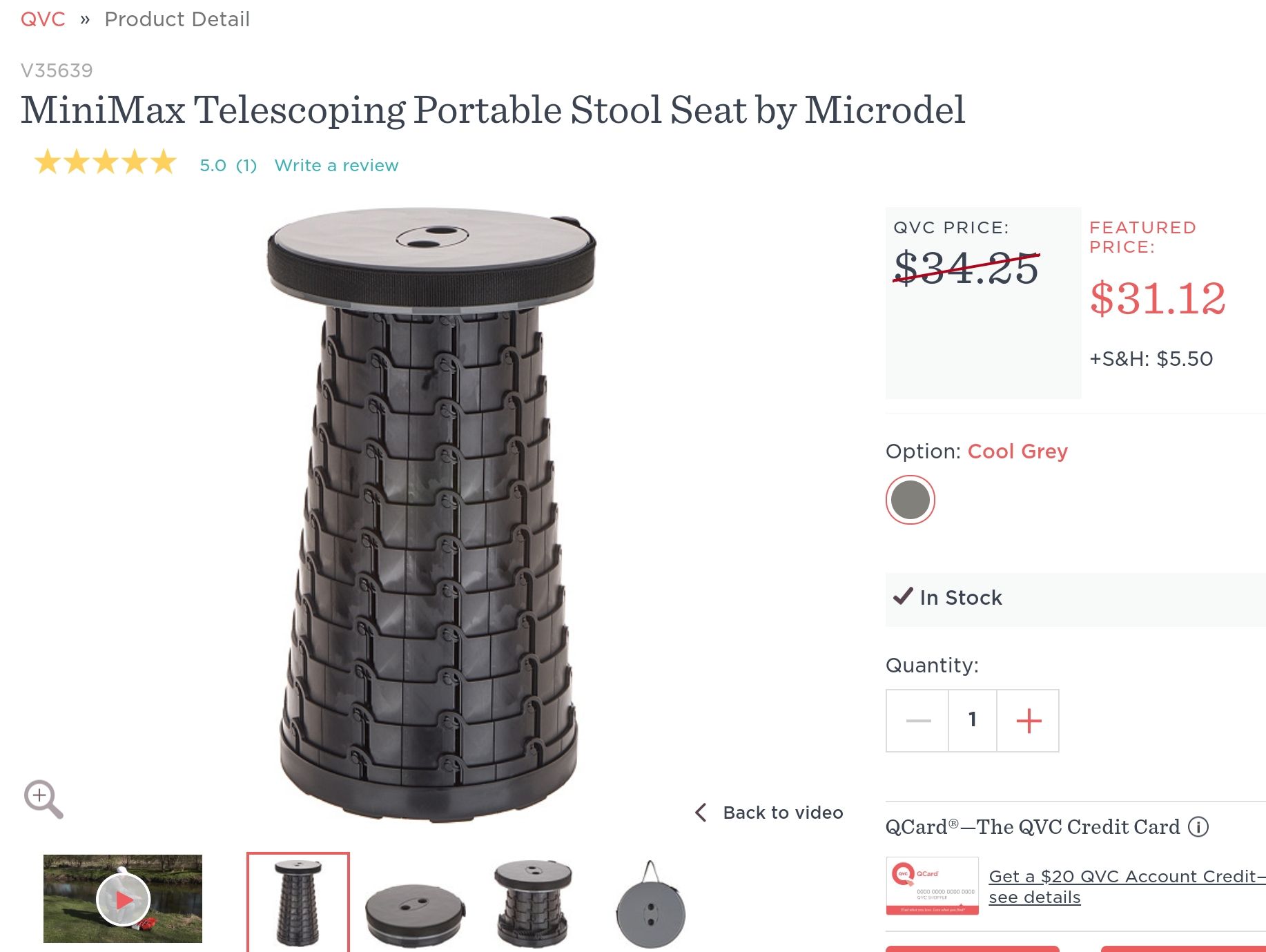Click the QCard credit card image
The height and width of the screenshot is (952, 1266).
tap(932, 886)
